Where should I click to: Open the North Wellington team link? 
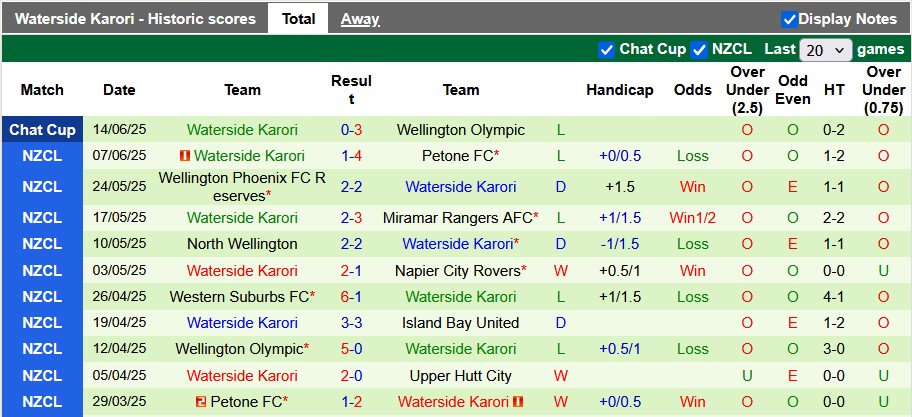pos(242,244)
